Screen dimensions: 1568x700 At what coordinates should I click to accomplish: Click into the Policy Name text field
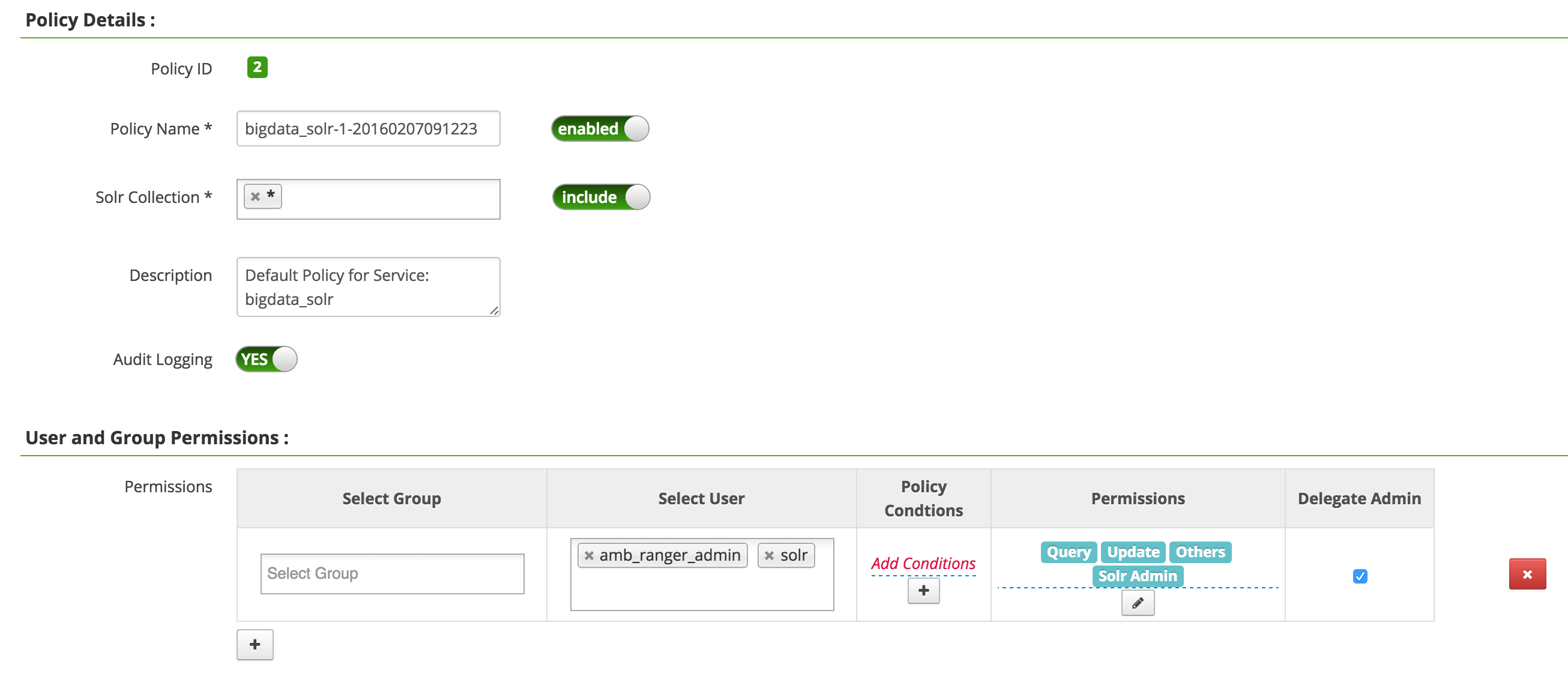[367, 128]
